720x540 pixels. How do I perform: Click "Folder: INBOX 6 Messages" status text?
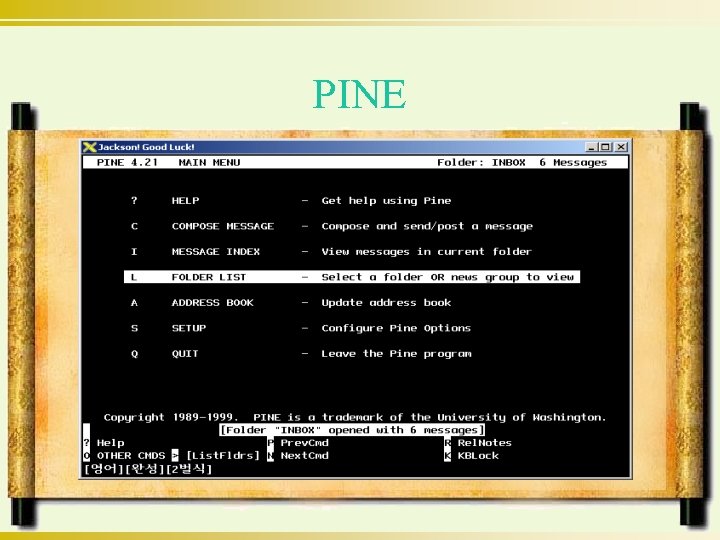[x=522, y=163]
